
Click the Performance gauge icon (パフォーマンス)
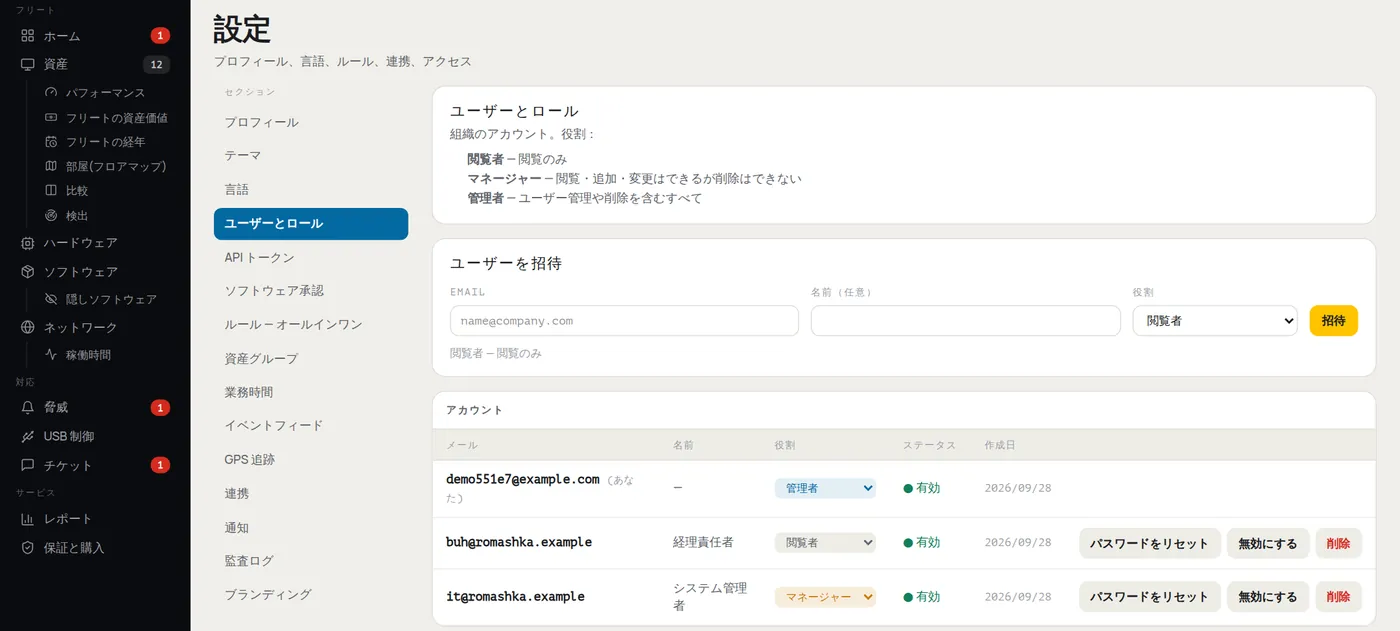point(52,92)
